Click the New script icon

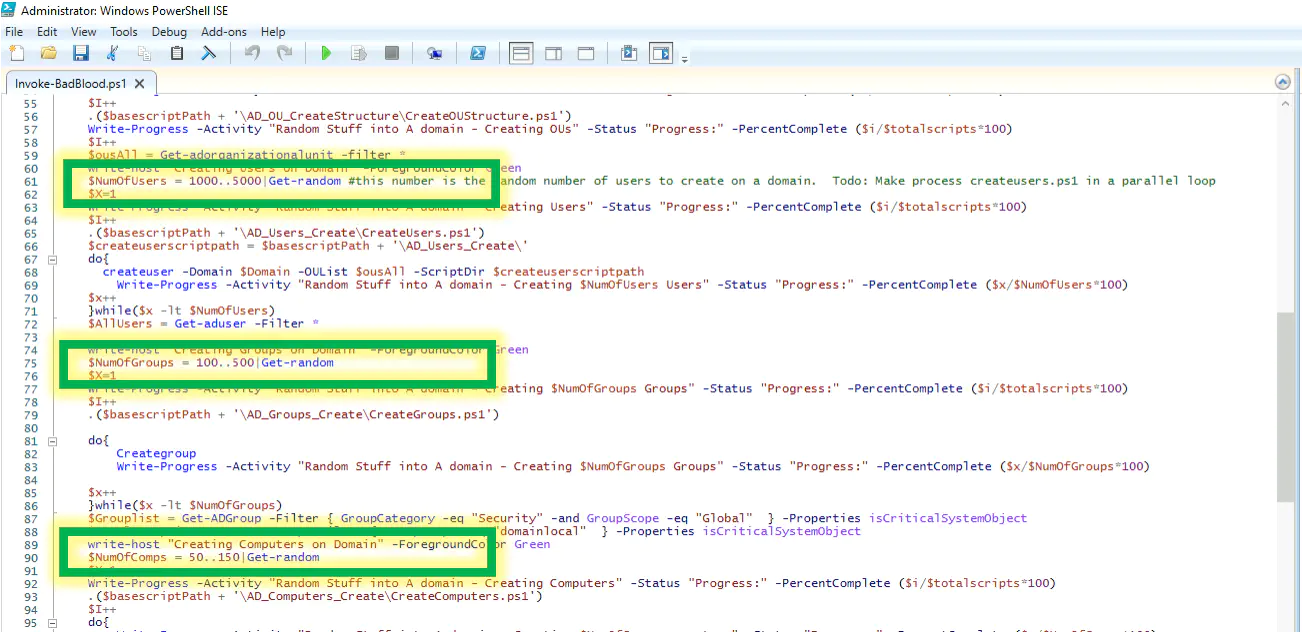(x=16, y=54)
